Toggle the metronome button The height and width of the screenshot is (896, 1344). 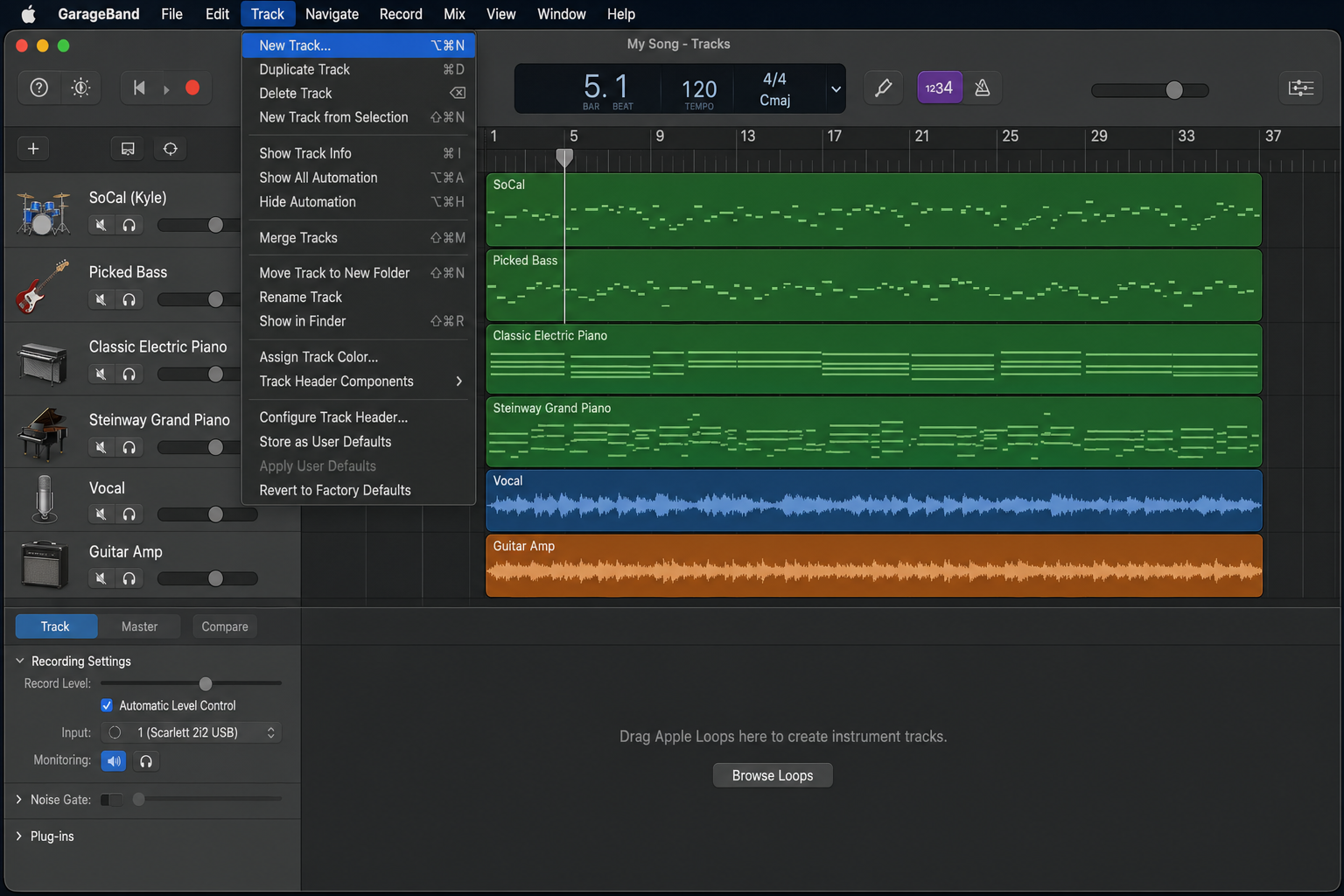tap(983, 87)
